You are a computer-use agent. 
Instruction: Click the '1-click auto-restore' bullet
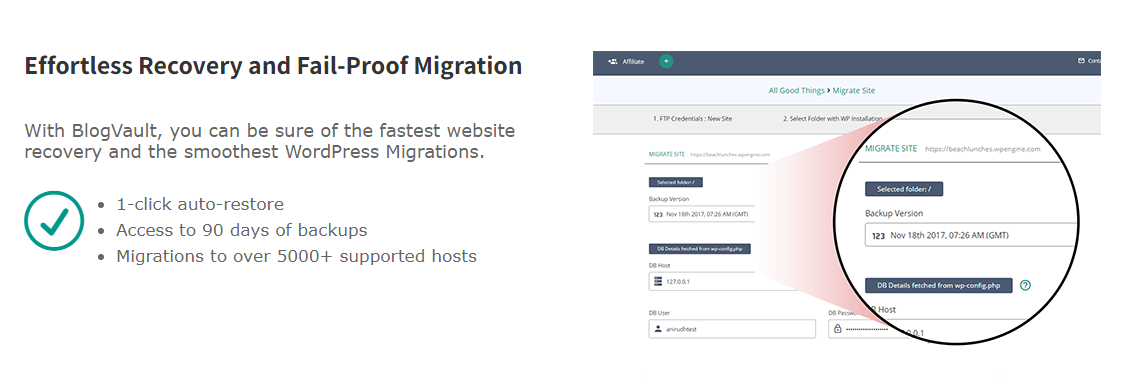pos(200,204)
